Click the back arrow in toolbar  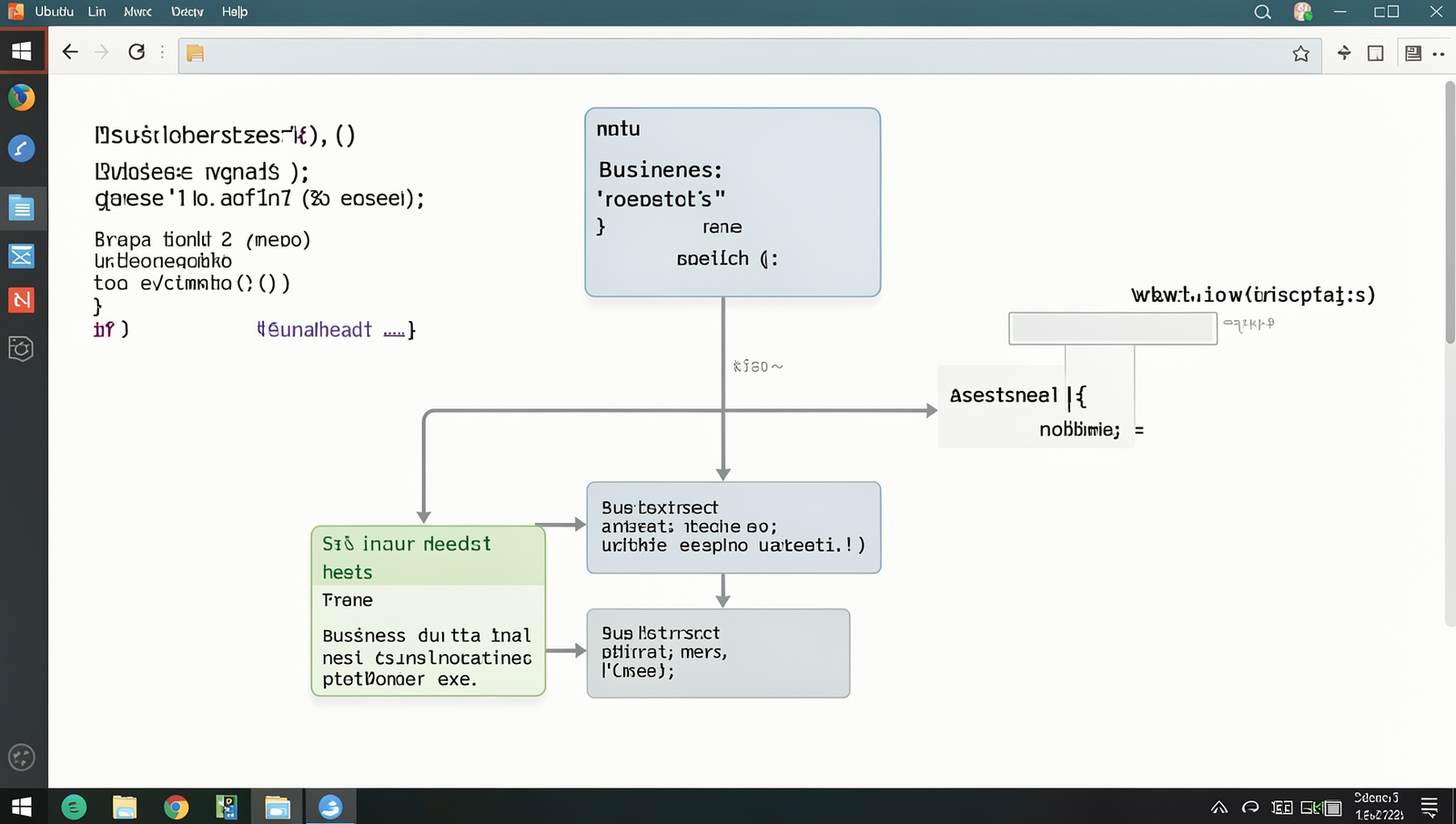click(70, 52)
